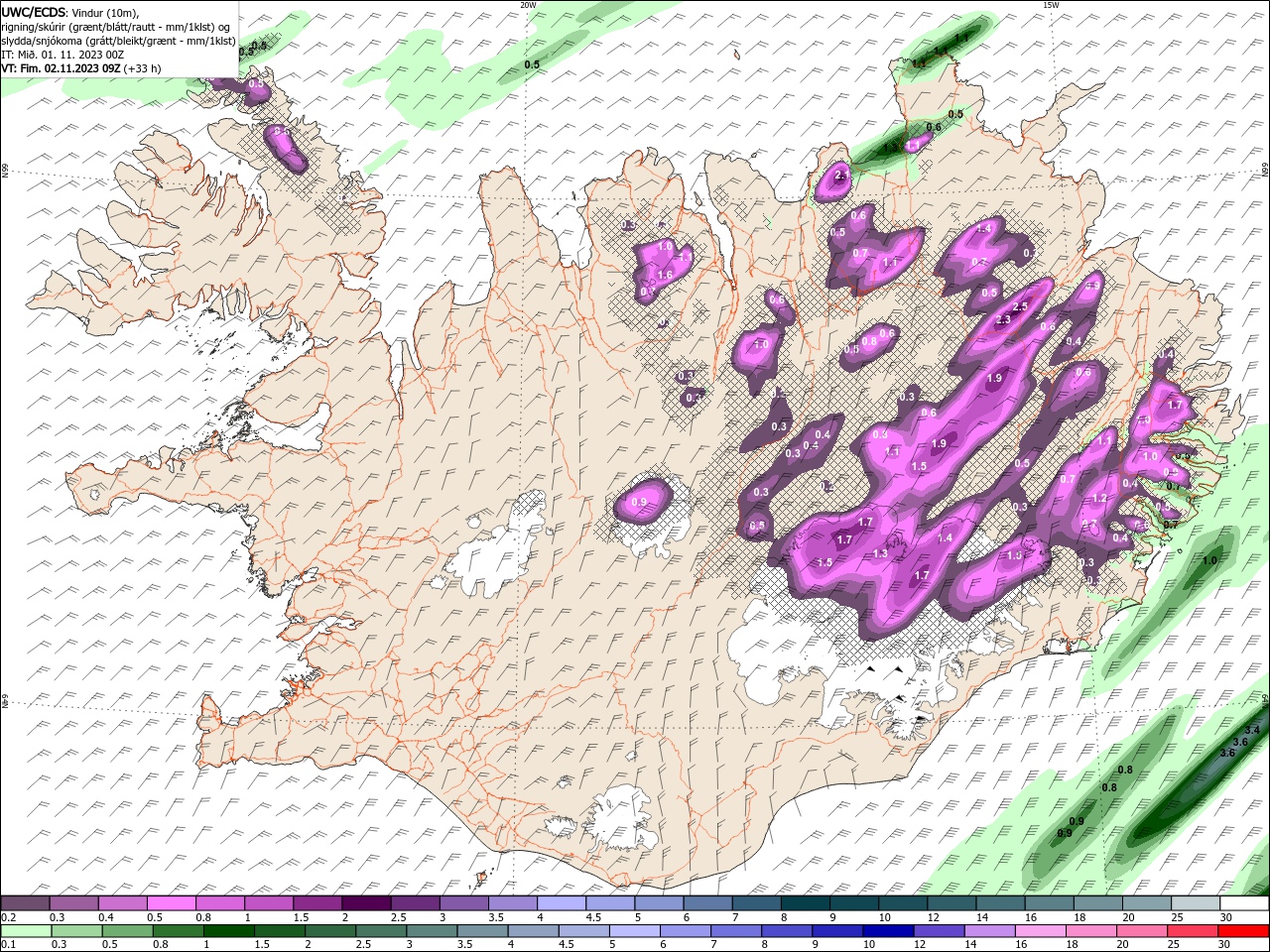Click the valid time line 'VT: Fim. 02.11.2023 09Z'
This screenshot has height=952, width=1270.
click(x=61, y=68)
